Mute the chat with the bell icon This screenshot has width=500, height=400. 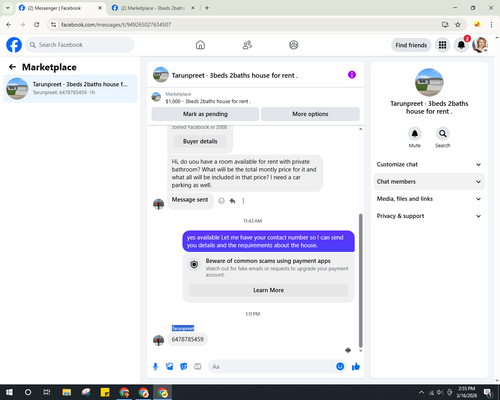[415, 134]
